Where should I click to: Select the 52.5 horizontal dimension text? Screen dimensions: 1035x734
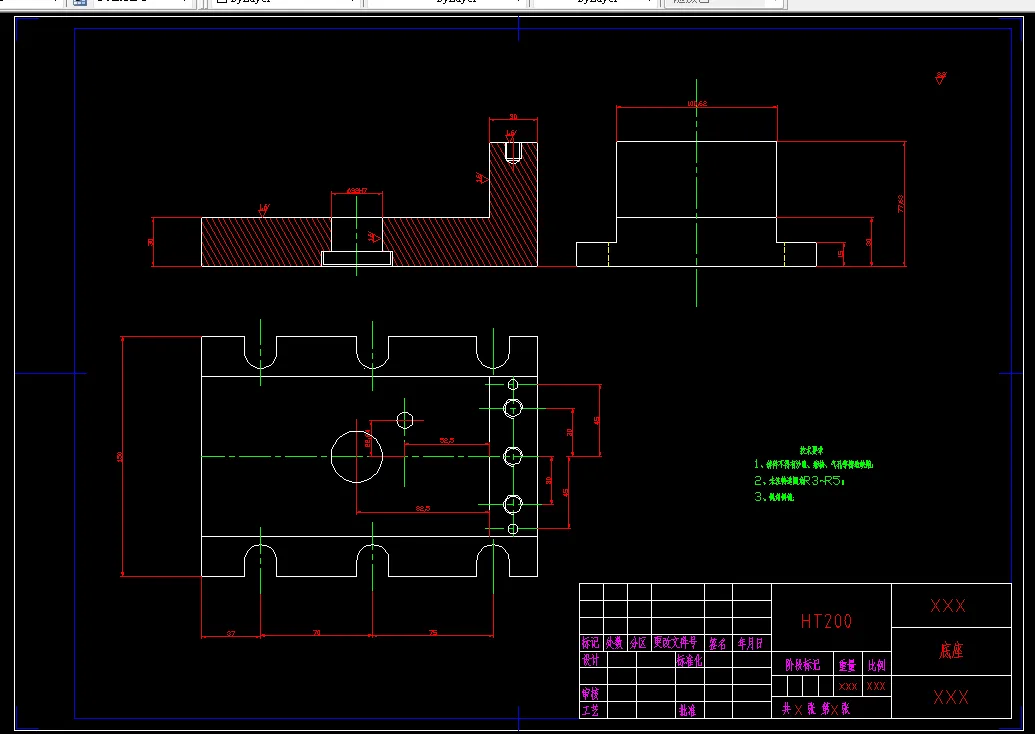click(447, 440)
